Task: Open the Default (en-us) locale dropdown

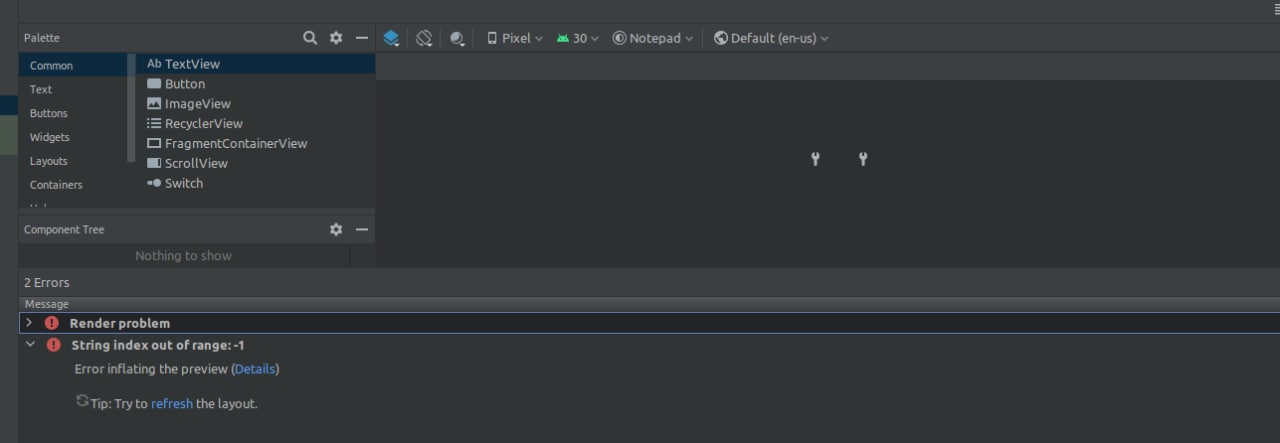Action: [771, 38]
